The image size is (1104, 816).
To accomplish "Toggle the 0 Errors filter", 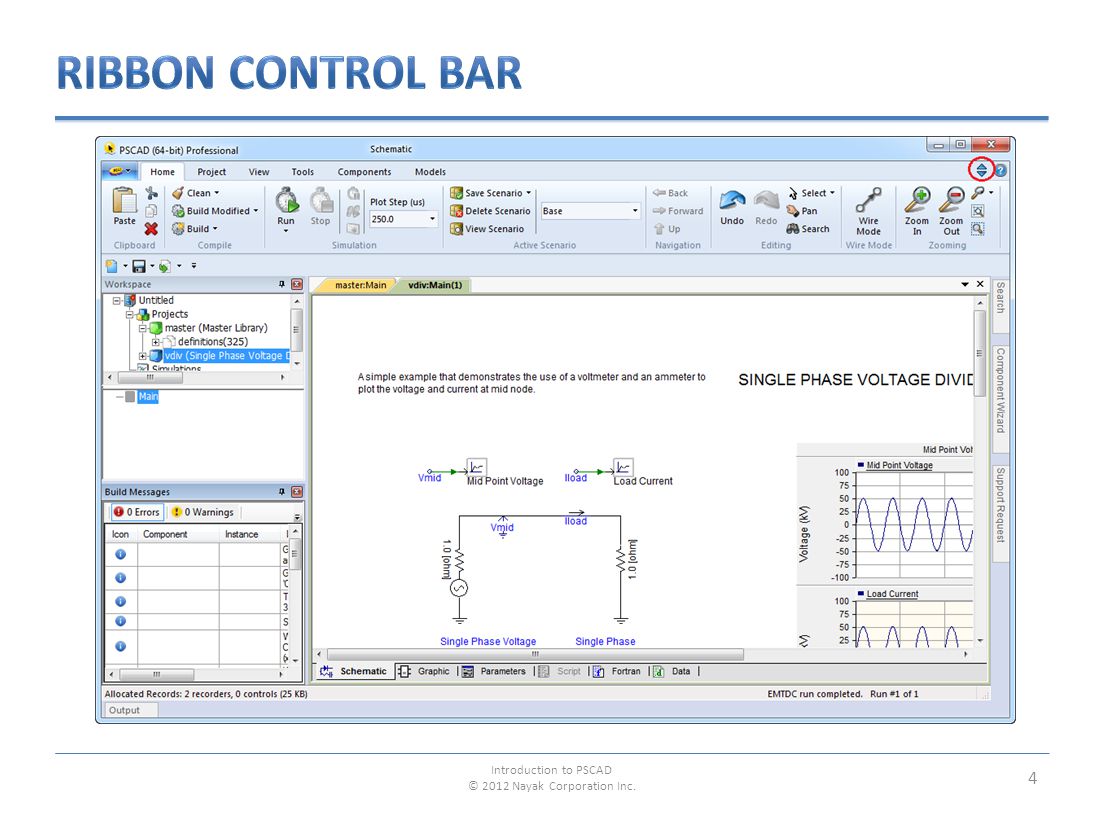I will [x=137, y=512].
